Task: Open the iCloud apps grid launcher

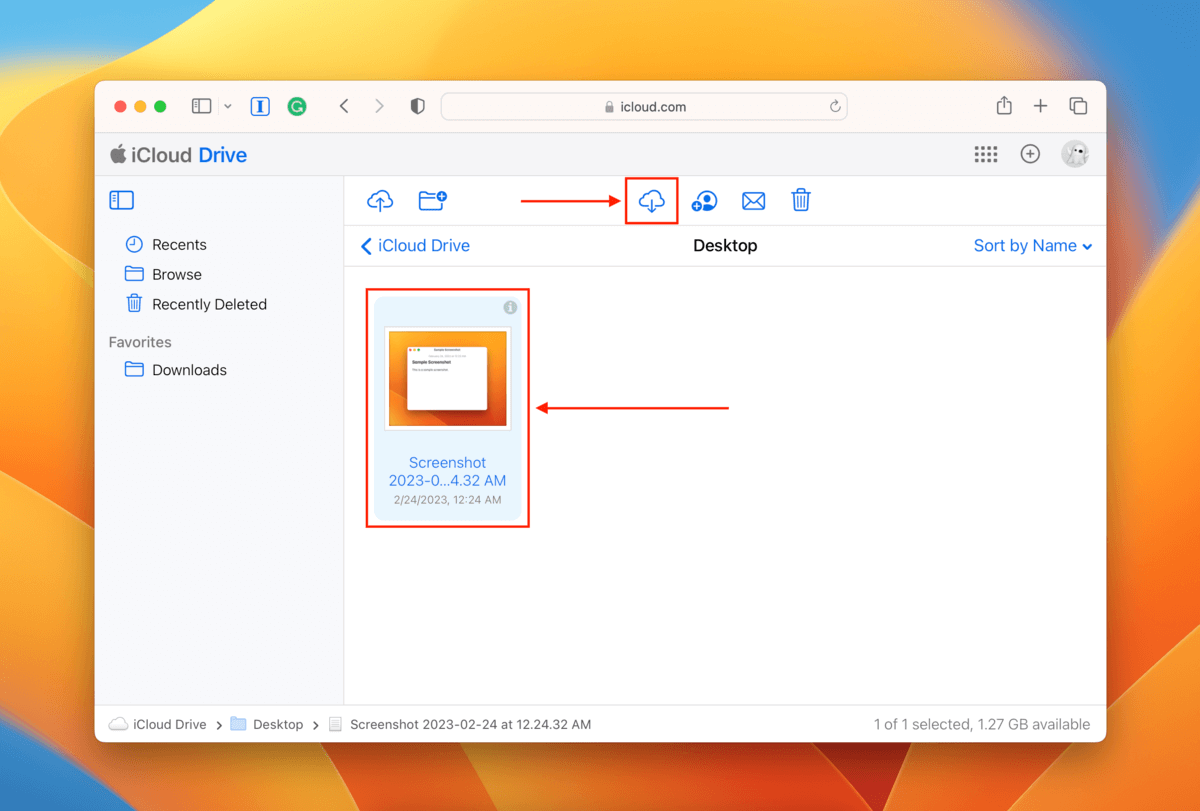Action: (x=986, y=154)
